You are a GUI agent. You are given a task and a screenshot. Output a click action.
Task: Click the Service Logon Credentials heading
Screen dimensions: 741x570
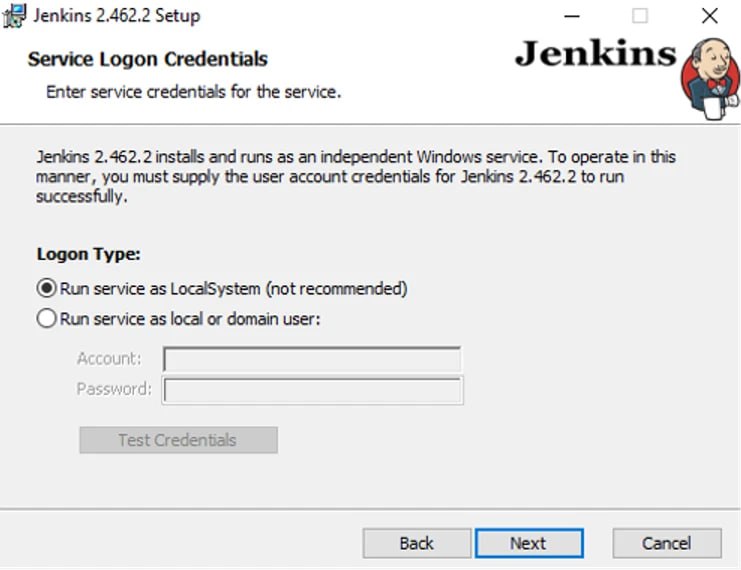(x=147, y=59)
